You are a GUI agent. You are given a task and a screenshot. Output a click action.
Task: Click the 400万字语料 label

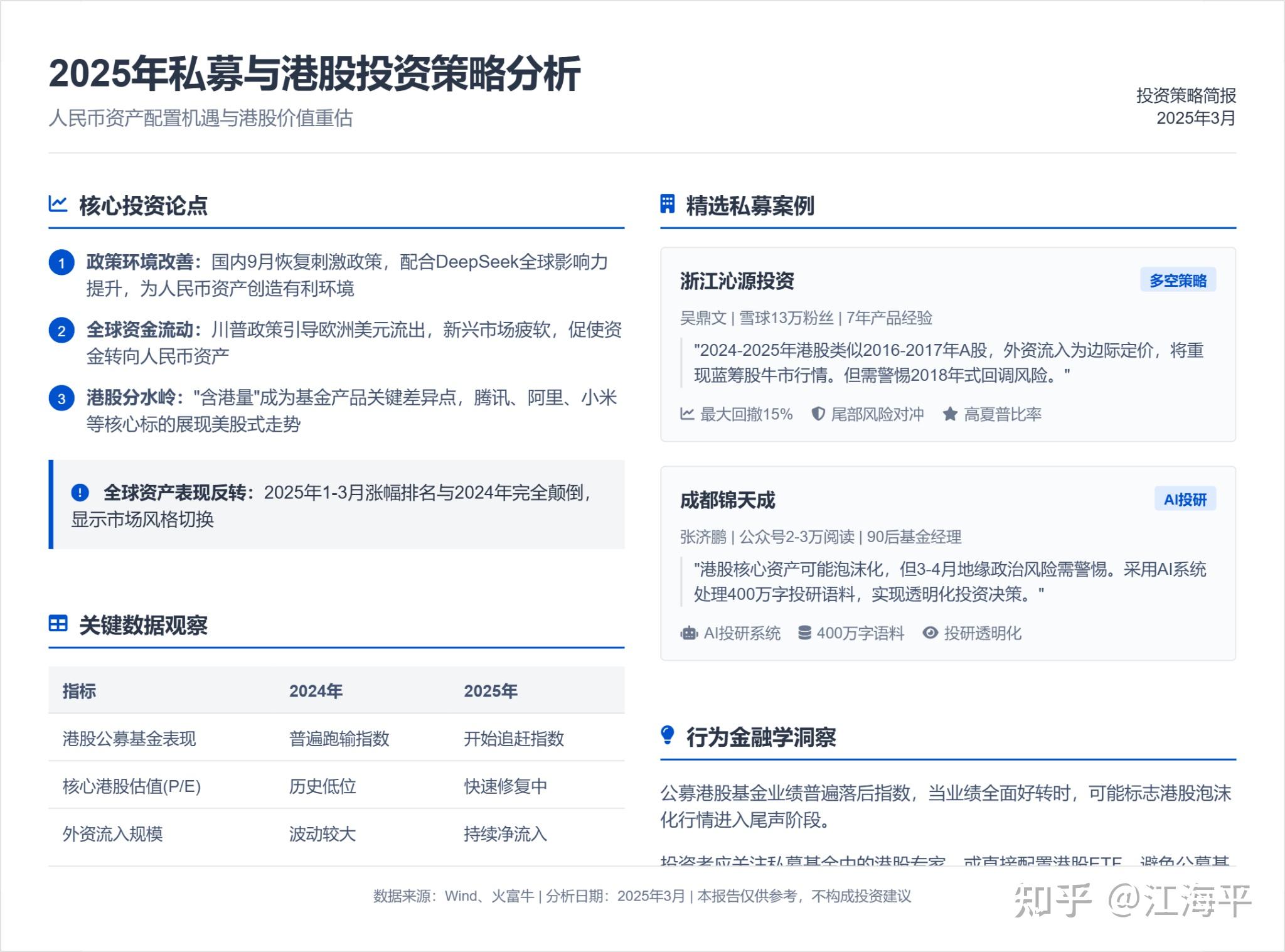tap(860, 633)
